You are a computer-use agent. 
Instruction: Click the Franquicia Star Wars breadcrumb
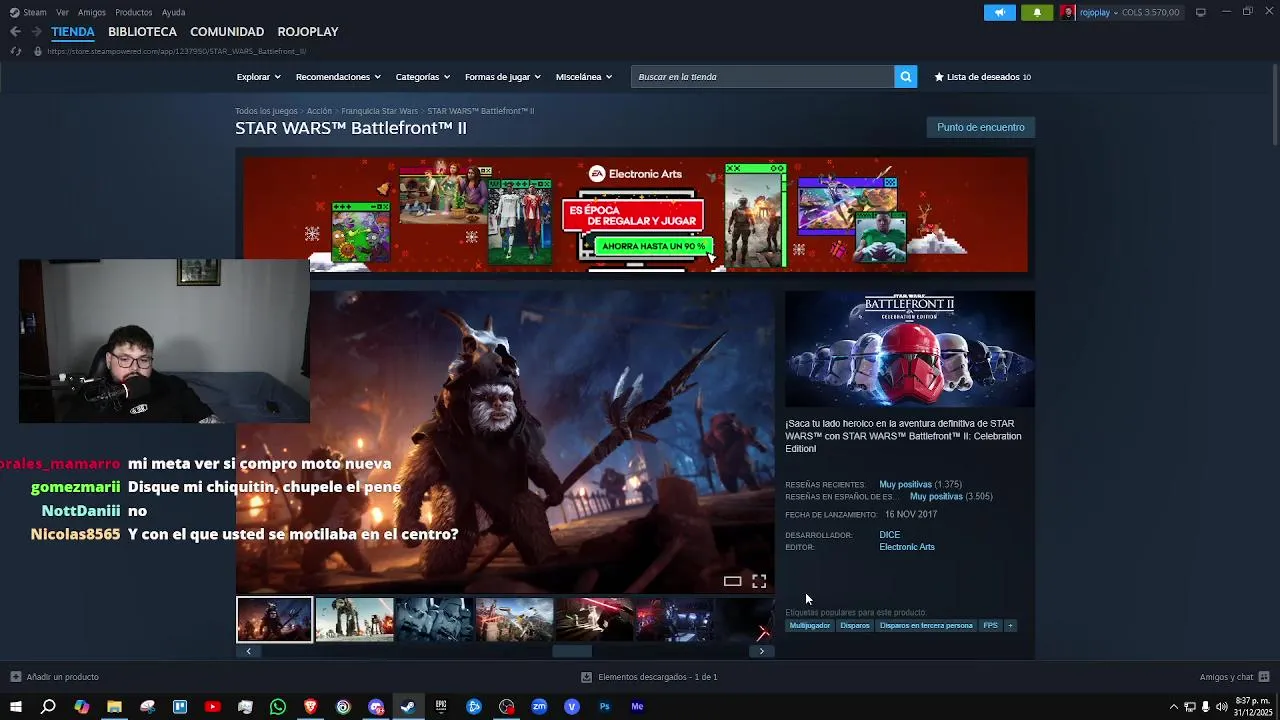click(379, 111)
